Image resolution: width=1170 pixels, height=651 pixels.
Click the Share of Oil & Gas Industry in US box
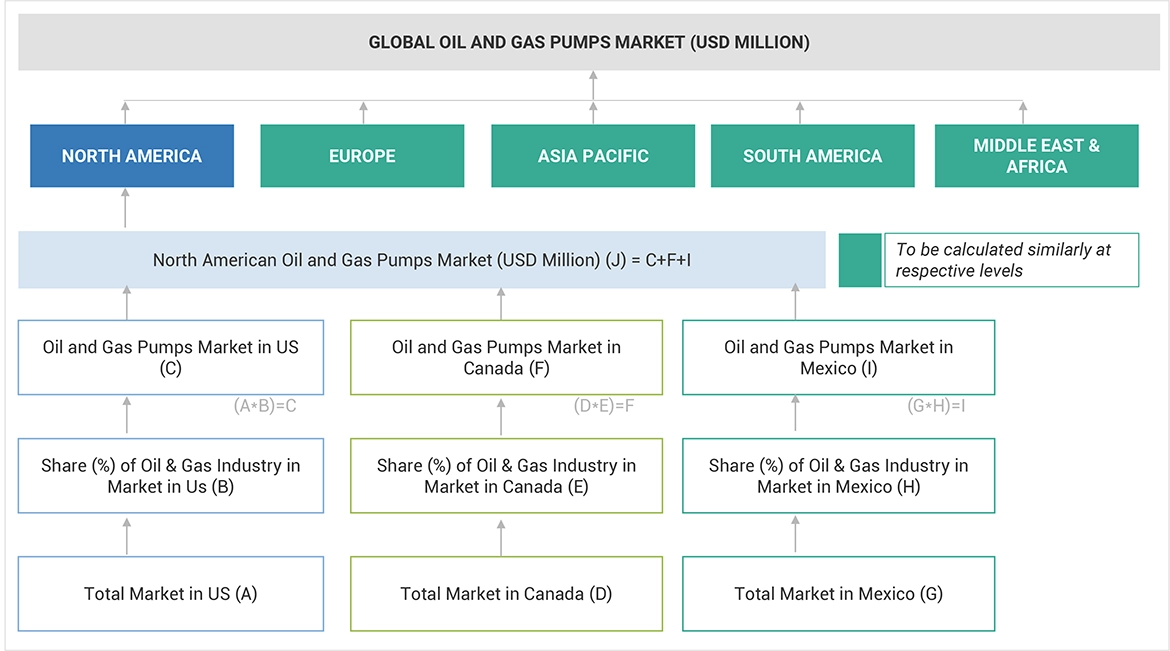171,476
